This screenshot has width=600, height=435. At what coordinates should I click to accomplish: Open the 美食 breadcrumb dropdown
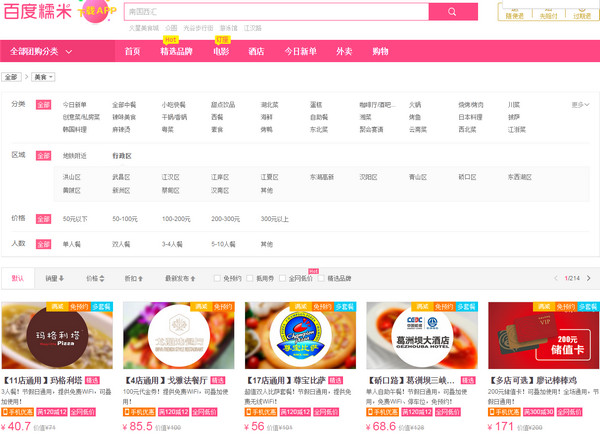(x=43, y=77)
